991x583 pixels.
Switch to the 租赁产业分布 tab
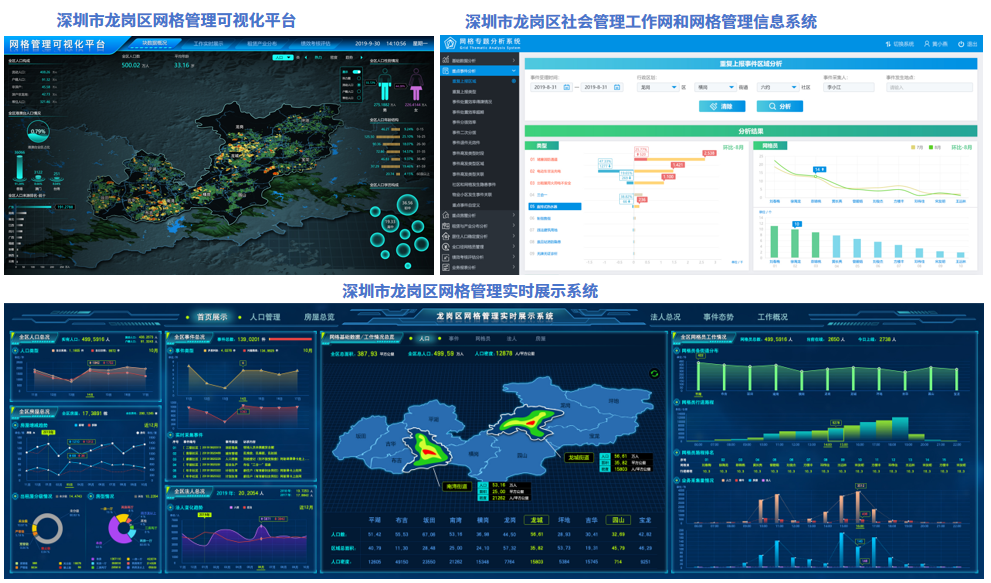[x=262, y=44]
